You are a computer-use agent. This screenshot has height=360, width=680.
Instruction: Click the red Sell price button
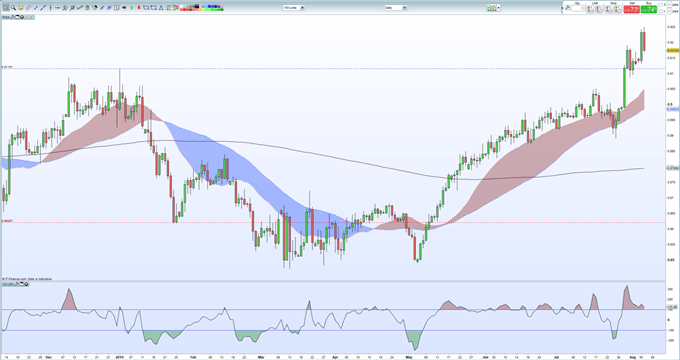click(631, 9)
